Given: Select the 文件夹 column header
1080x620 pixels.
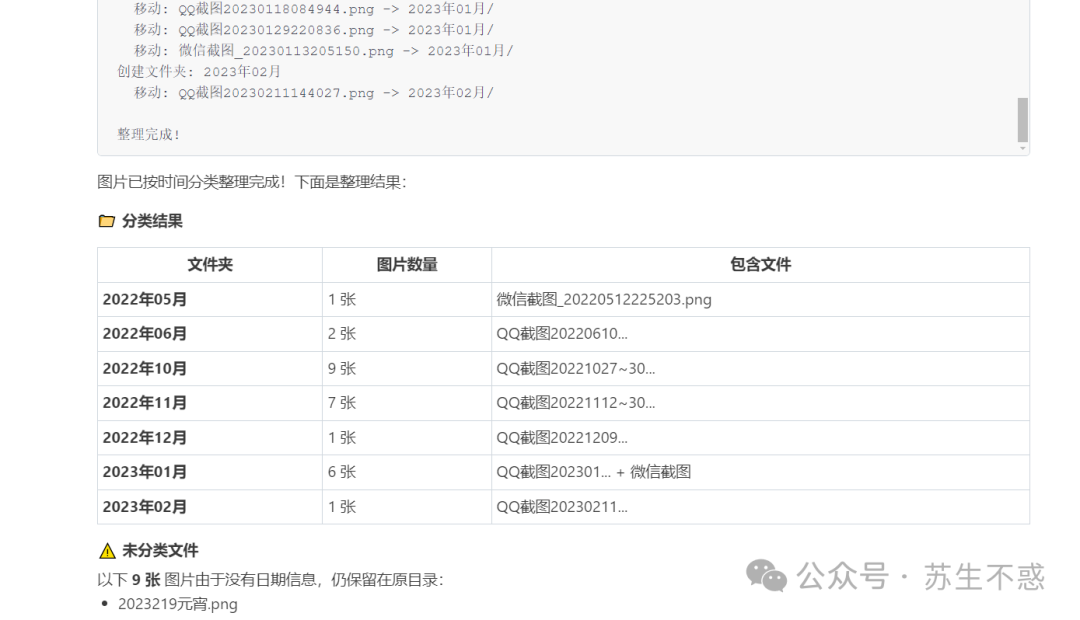Looking at the screenshot, I should click(x=210, y=265).
